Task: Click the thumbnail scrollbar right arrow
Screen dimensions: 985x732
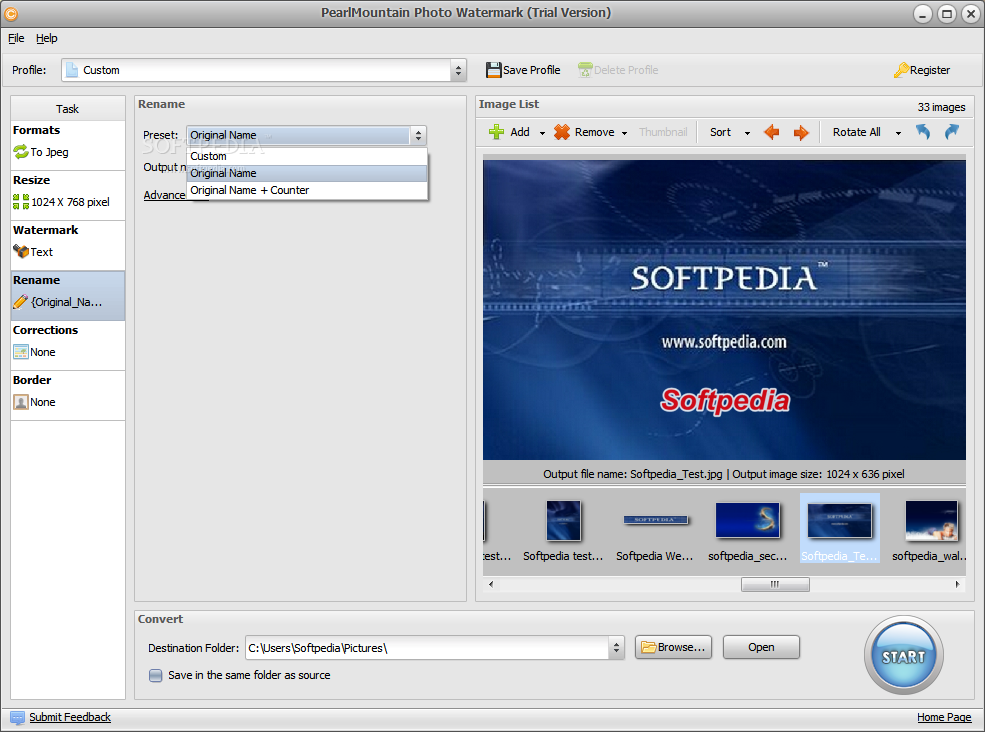Action: point(957,584)
